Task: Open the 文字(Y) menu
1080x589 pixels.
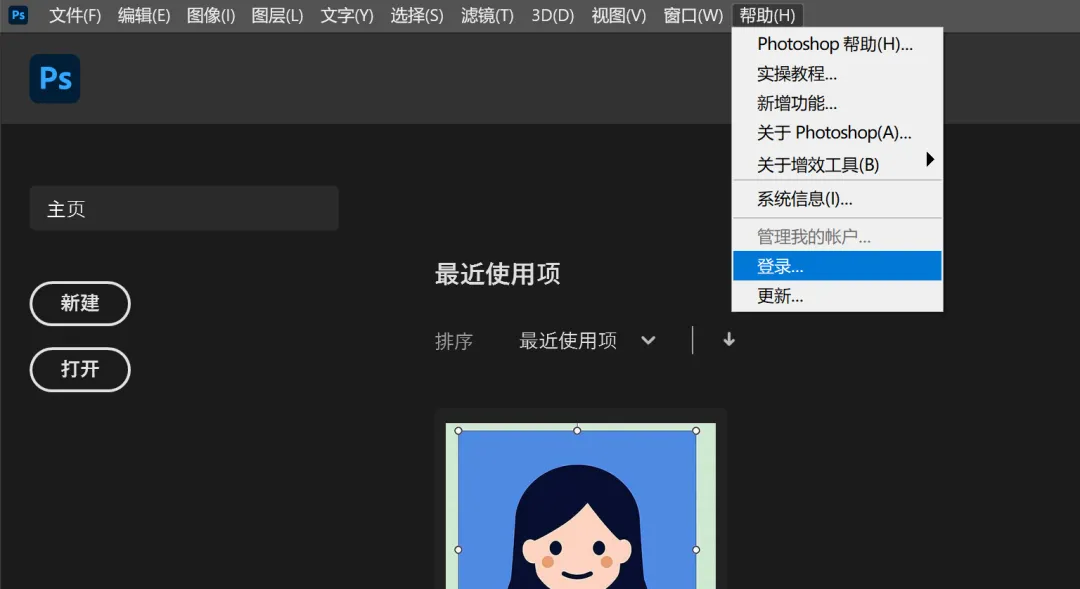Action: (x=346, y=15)
